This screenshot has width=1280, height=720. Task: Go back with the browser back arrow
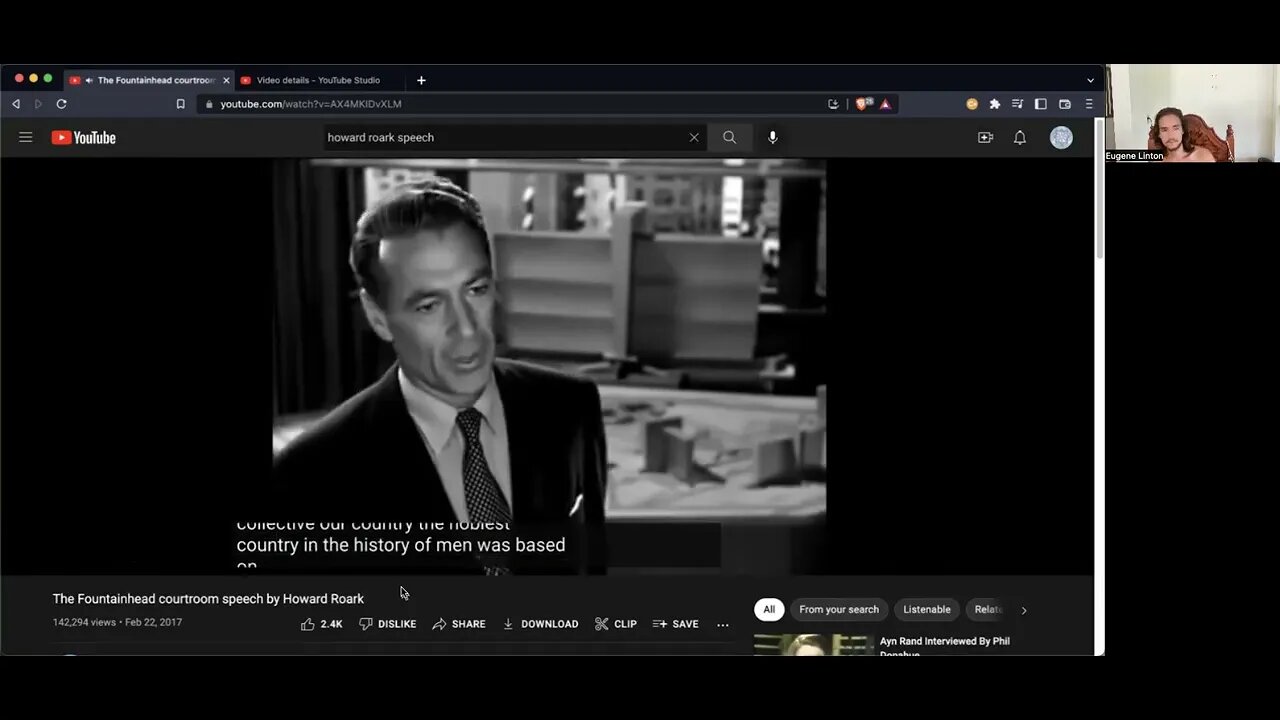(x=16, y=104)
